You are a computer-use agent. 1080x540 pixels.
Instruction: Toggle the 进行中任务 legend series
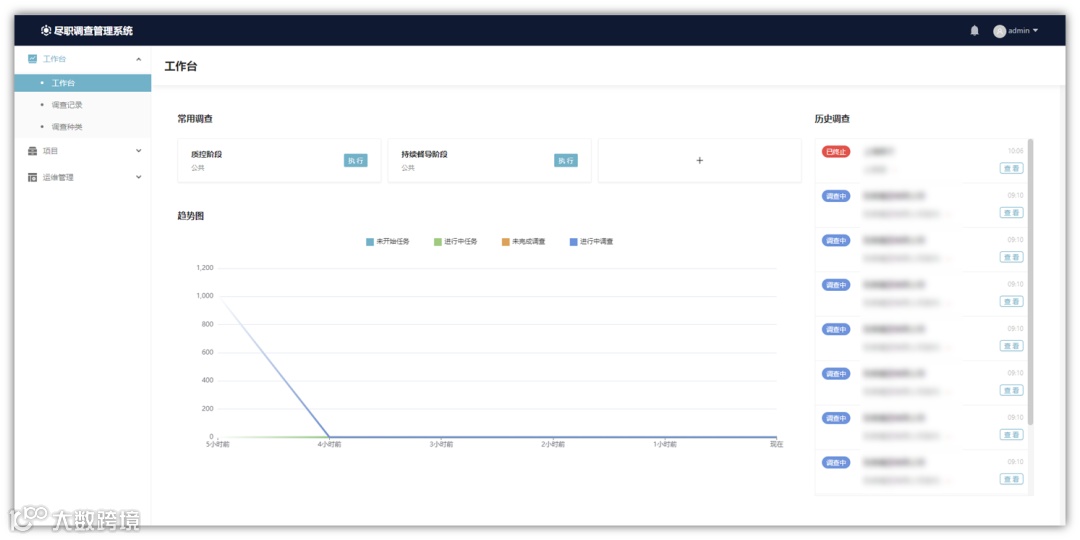point(455,242)
